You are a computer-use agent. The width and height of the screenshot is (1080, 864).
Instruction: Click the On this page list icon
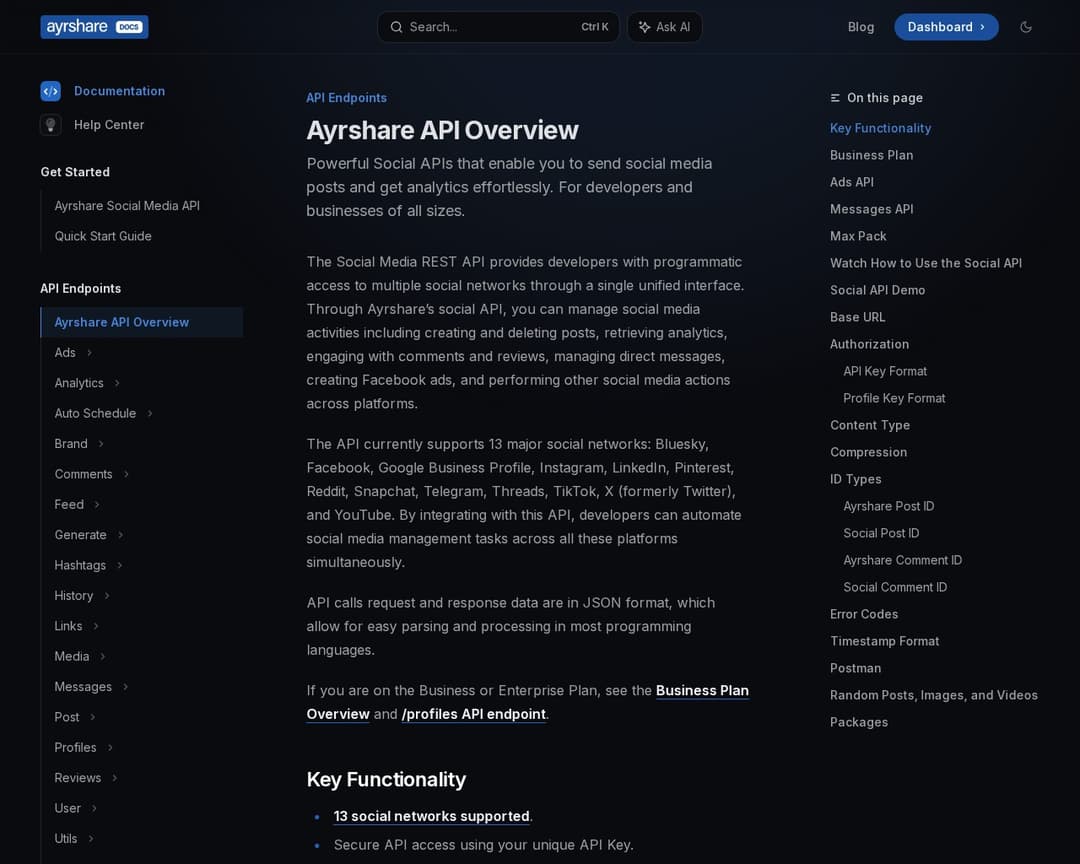(x=835, y=98)
